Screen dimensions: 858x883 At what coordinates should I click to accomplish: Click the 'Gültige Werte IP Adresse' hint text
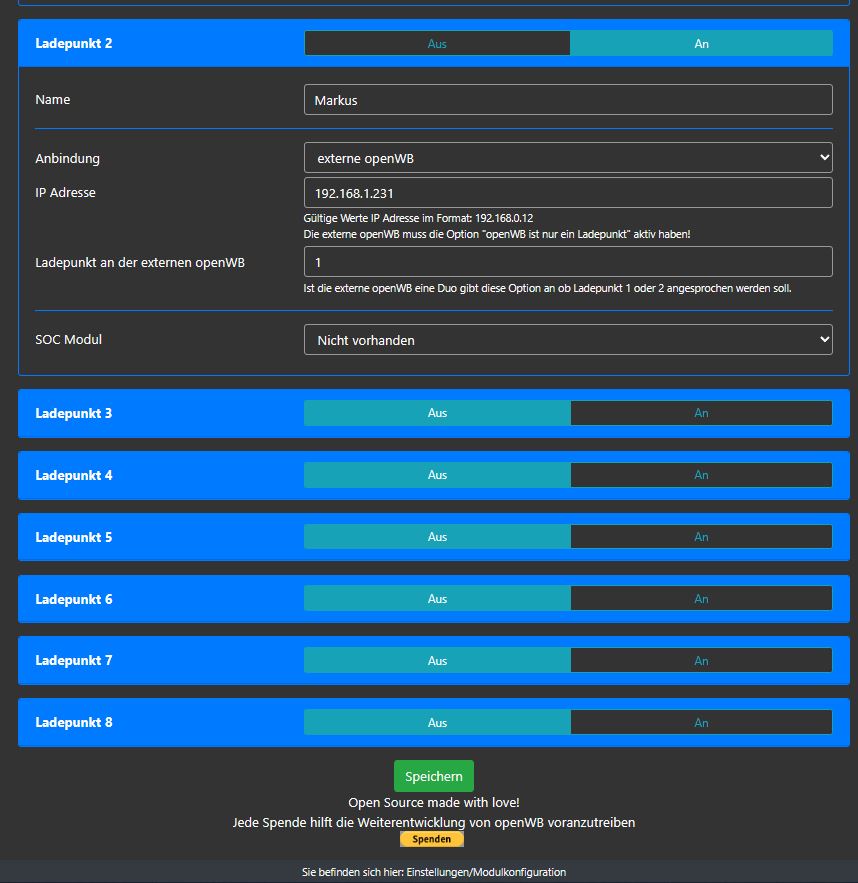point(418,218)
